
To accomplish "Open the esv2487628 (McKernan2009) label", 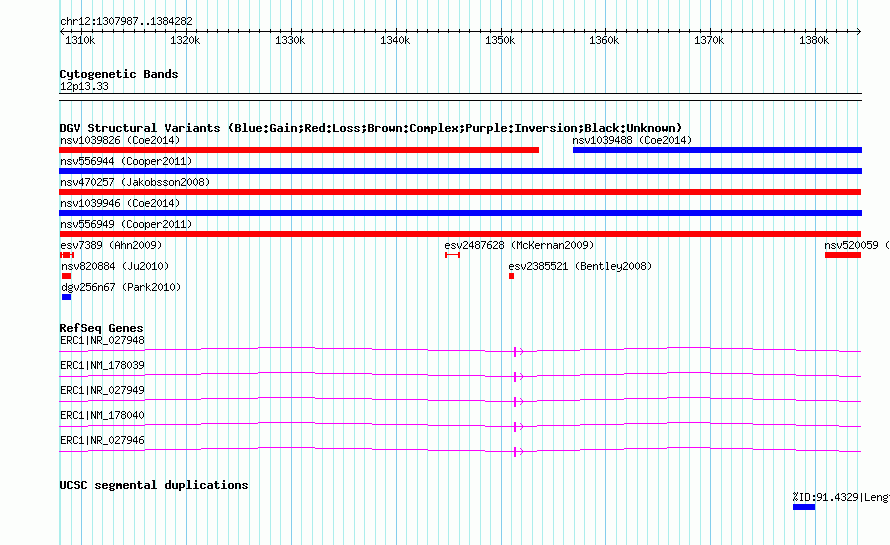I will (x=519, y=245).
